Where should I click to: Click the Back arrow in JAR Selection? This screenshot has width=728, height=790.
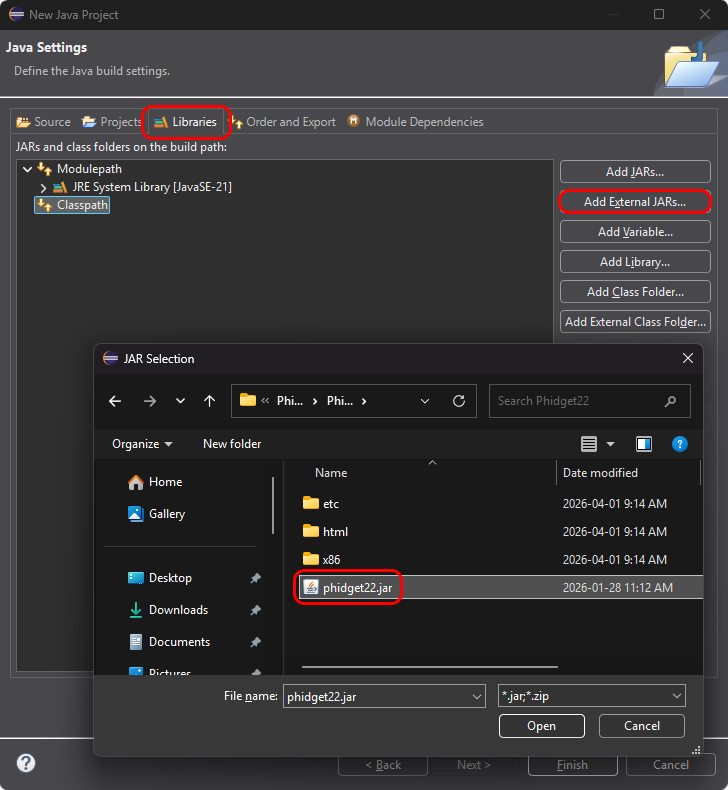115,401
